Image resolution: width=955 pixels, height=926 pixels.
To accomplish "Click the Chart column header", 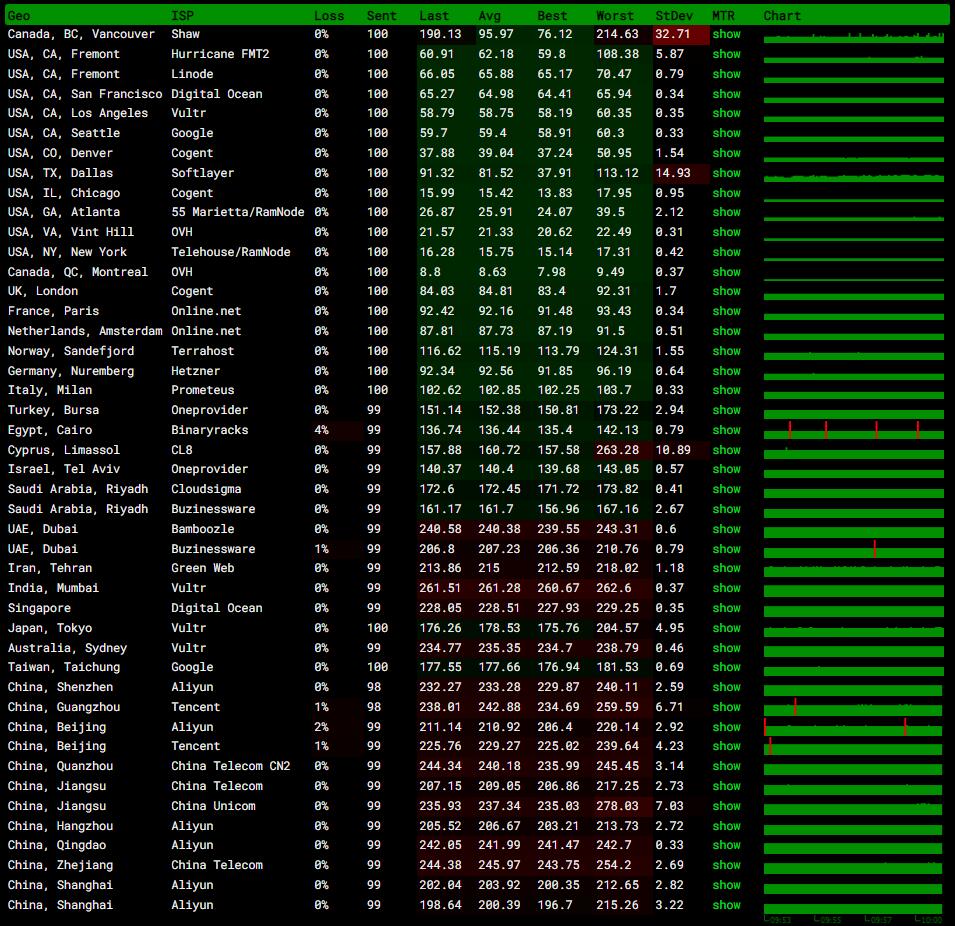I will coord(782,16).
